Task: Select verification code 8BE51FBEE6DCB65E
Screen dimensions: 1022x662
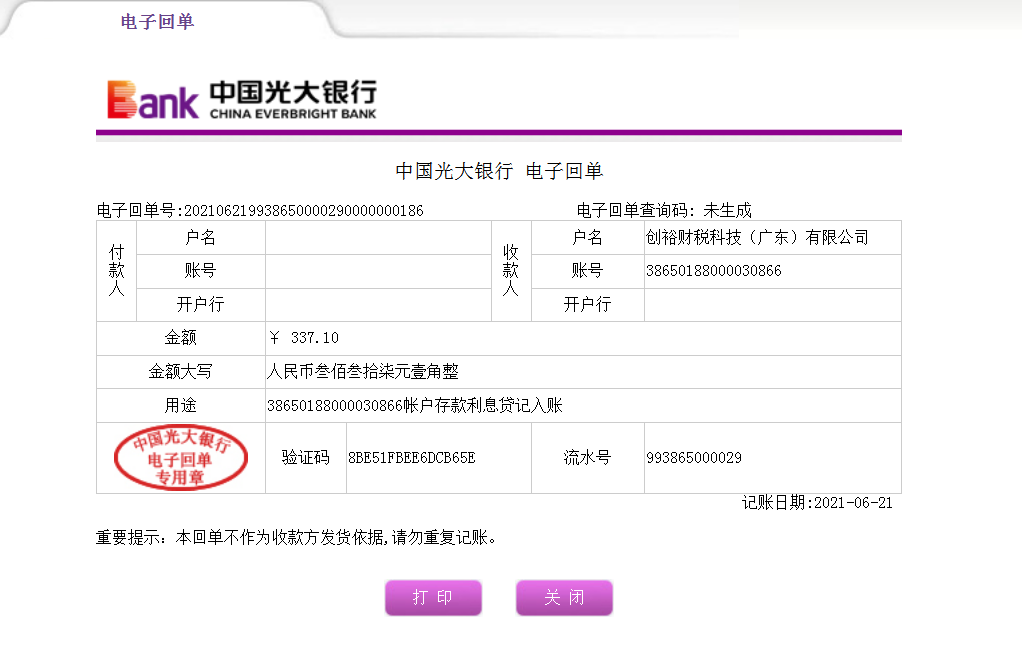Action: pos(411,457)
